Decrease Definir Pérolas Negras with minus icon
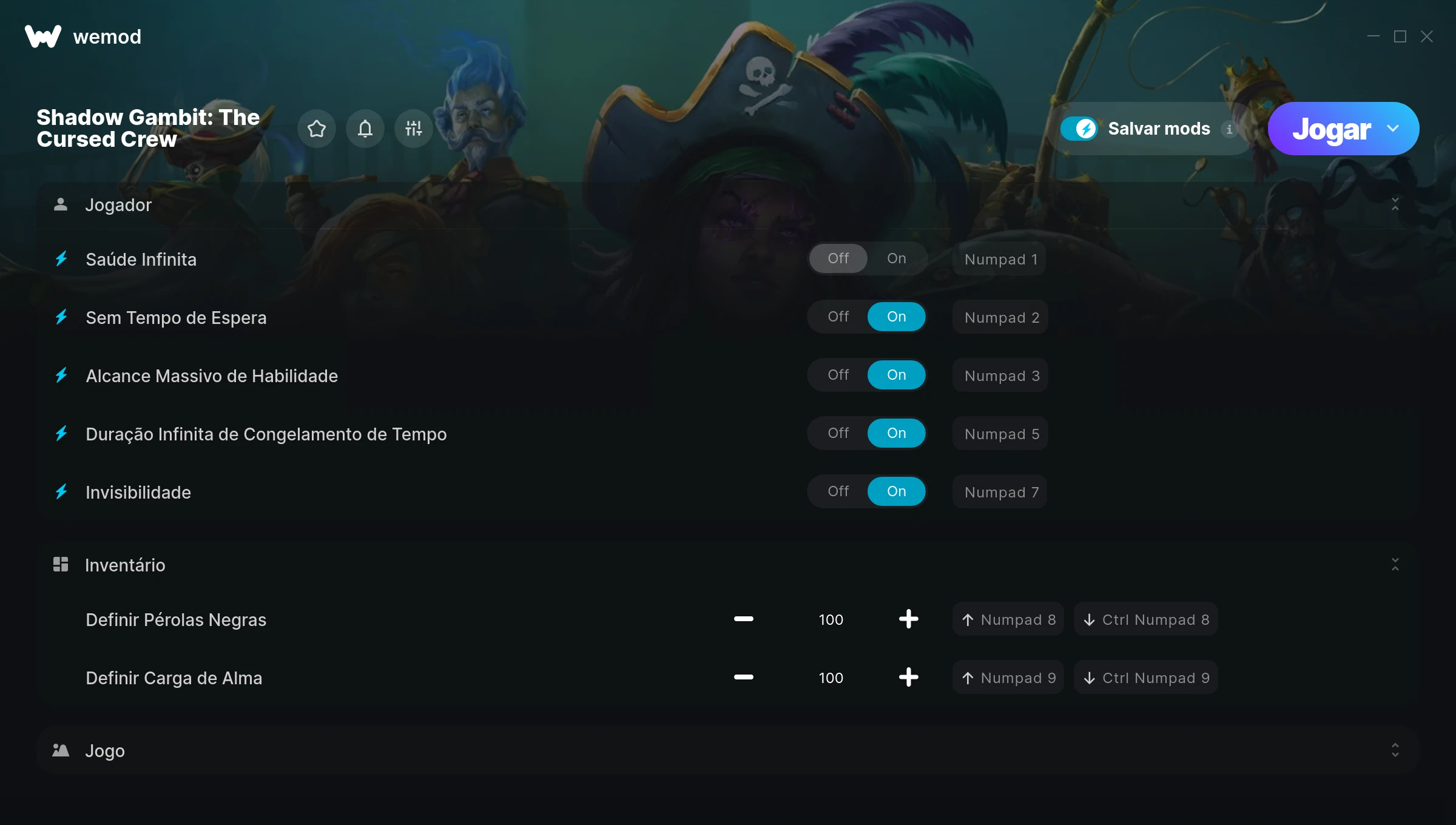Viewport: 1456px width, 825px height. tap(744, 619)
